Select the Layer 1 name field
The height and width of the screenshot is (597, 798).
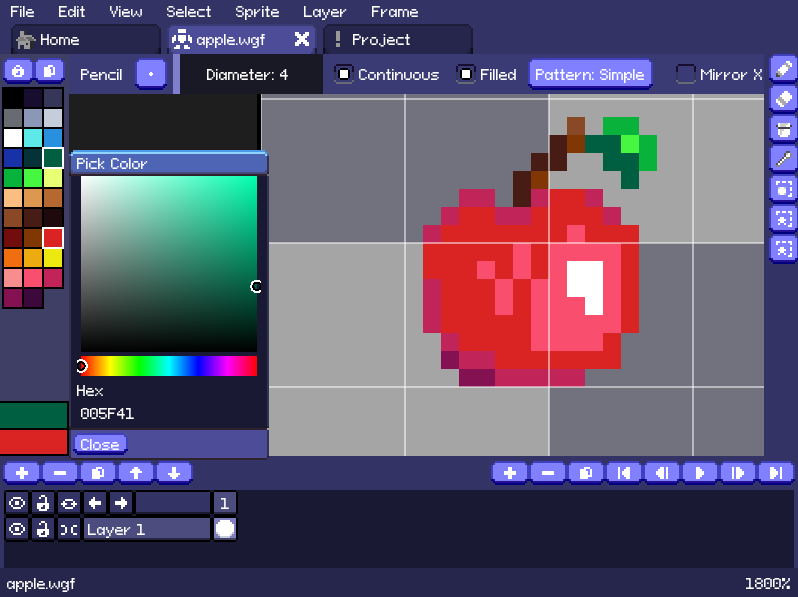tap(147, 529)
